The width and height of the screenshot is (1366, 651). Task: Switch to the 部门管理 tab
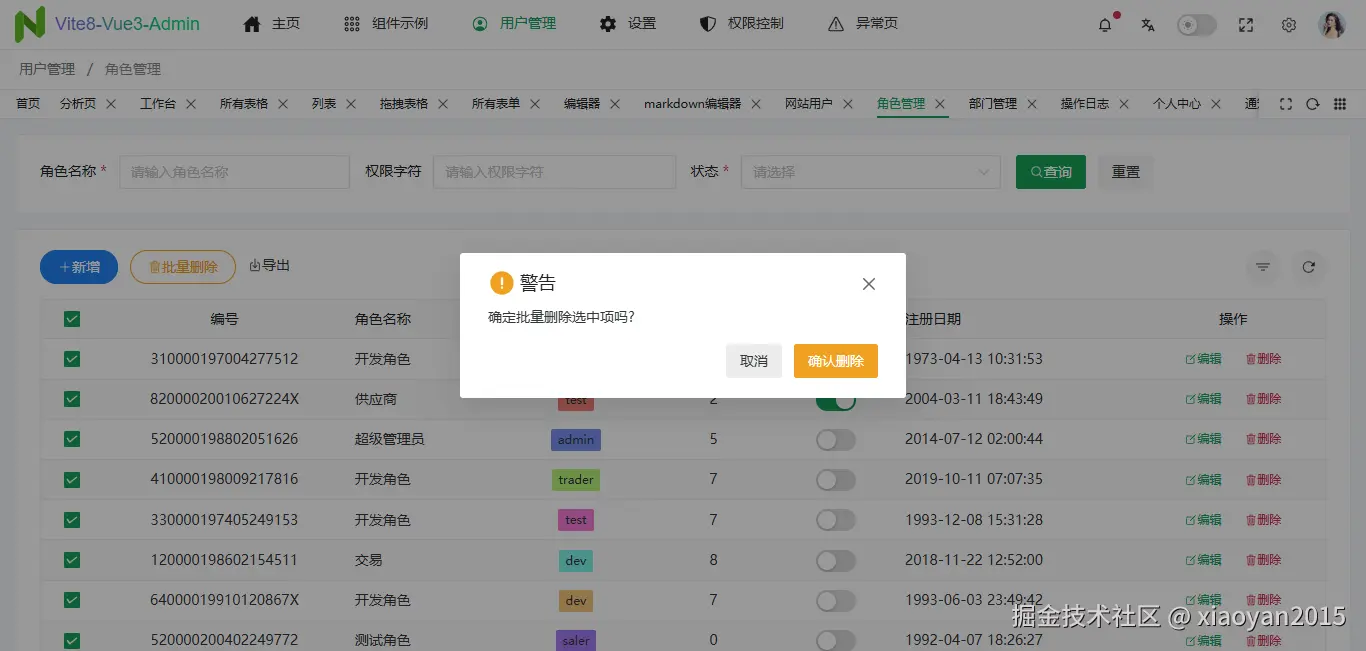tap(992, 103)
